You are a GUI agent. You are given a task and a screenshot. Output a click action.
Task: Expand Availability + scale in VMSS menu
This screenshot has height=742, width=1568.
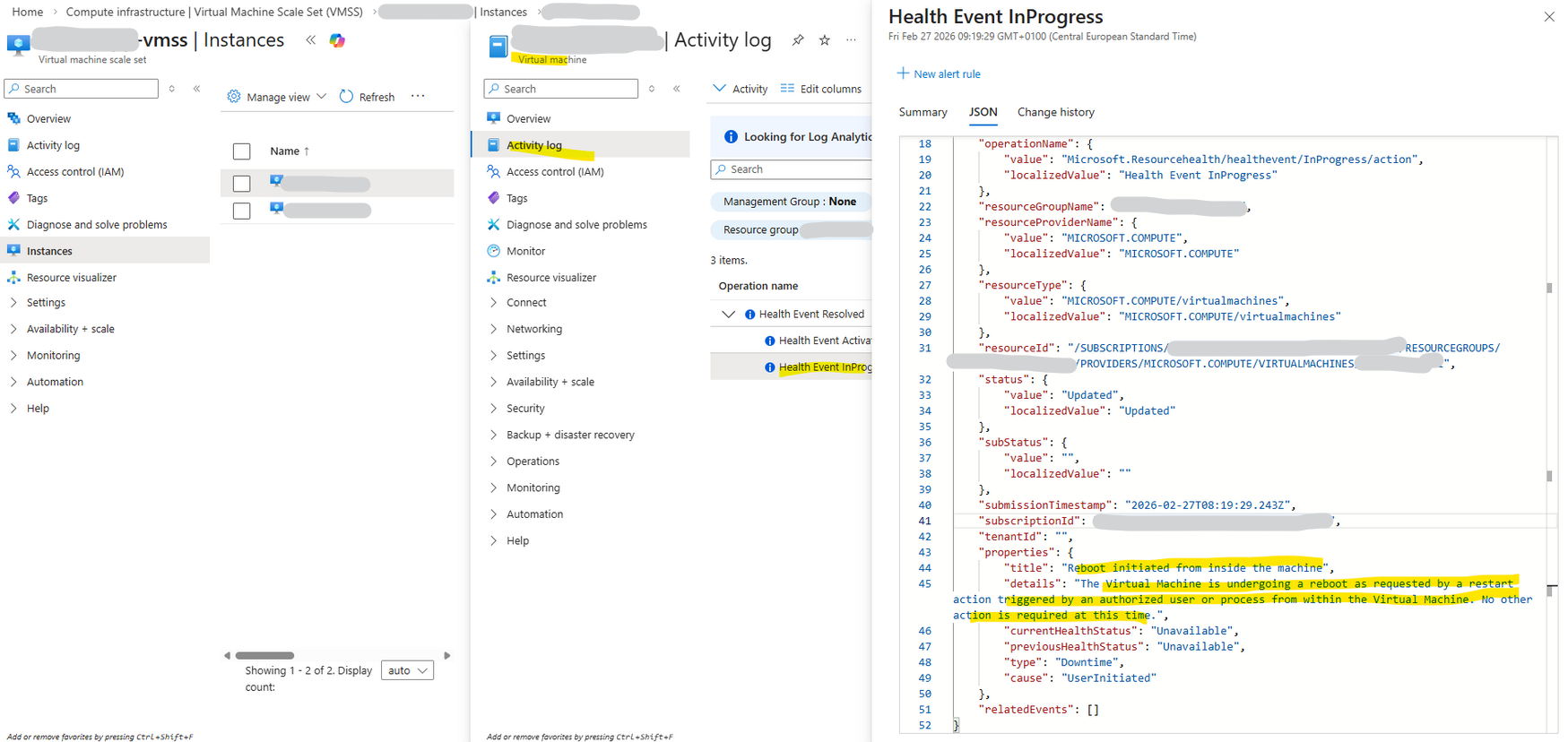coord(70,329)
